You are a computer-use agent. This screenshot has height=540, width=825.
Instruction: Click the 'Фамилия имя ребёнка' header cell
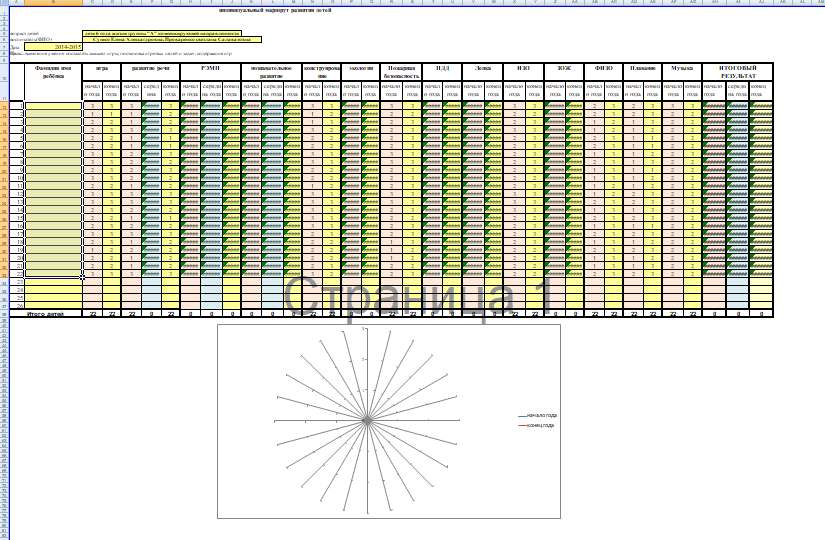(53, 71)
